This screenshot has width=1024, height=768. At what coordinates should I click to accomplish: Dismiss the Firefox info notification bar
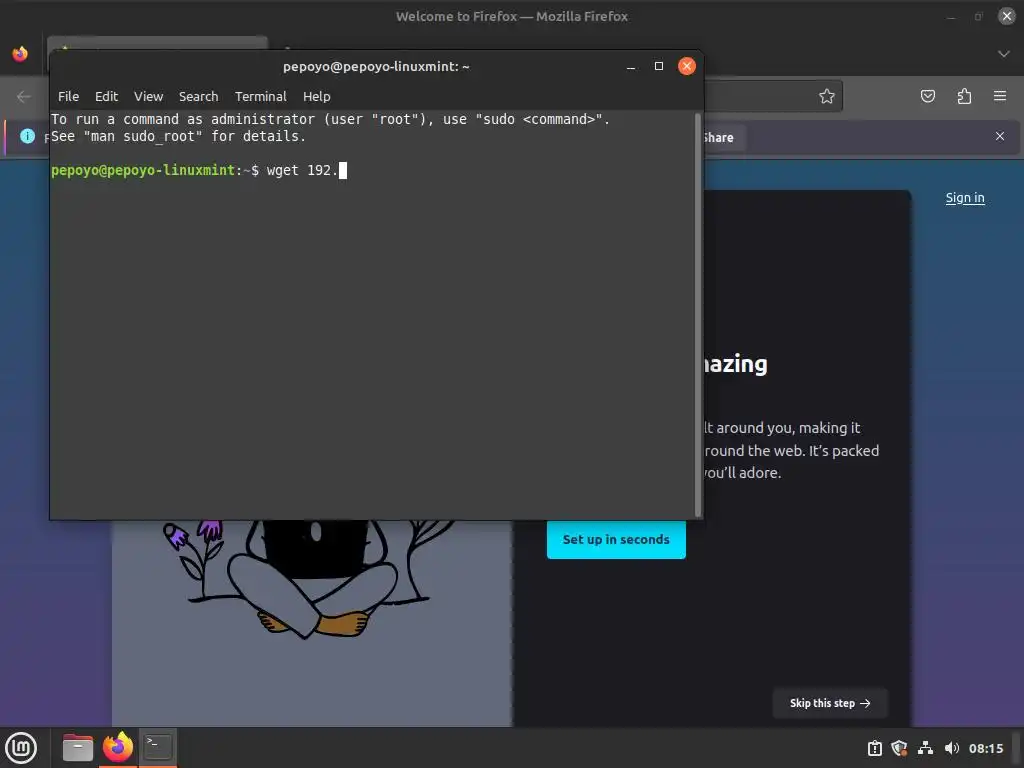(1000, 136)
